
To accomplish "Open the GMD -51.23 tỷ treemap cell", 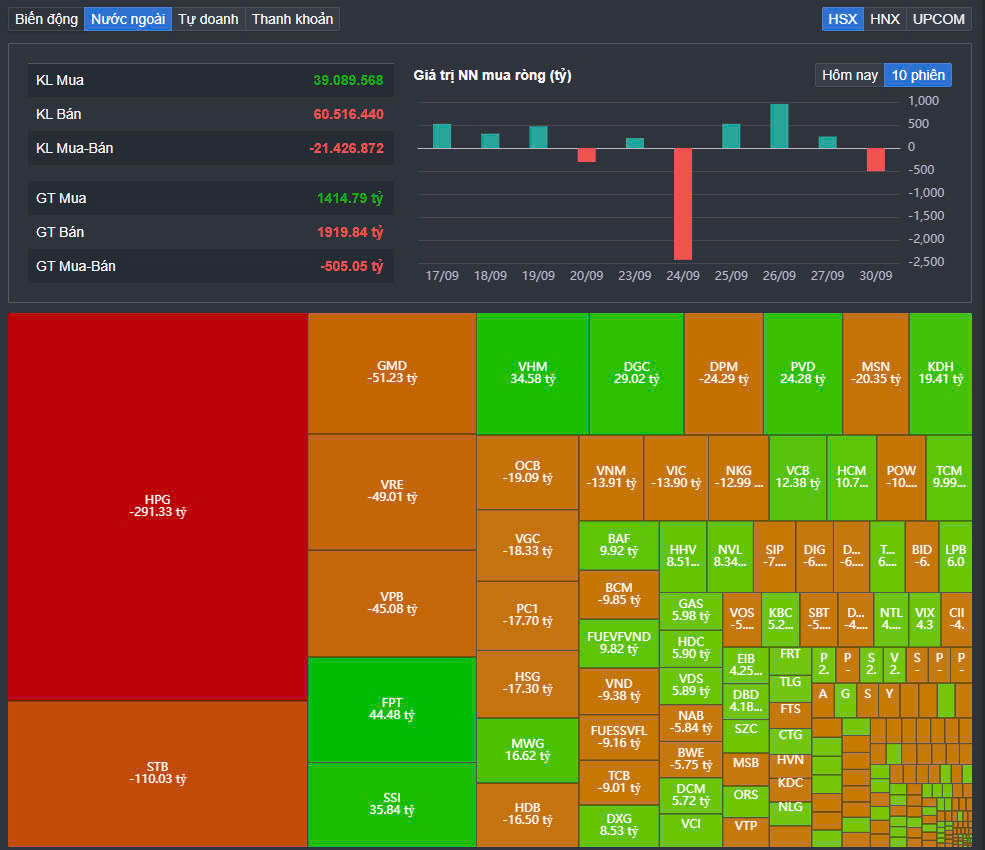I will [x=392, y=373].
